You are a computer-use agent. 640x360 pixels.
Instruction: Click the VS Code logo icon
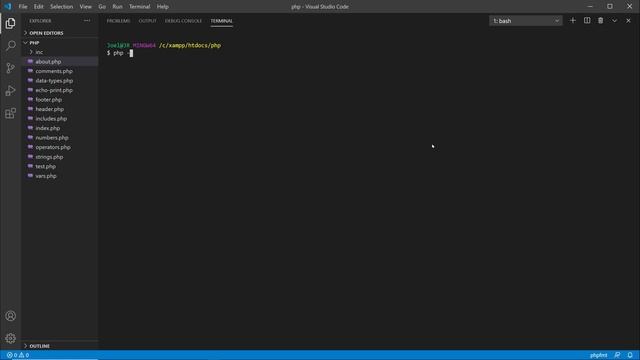coord(8,7)
